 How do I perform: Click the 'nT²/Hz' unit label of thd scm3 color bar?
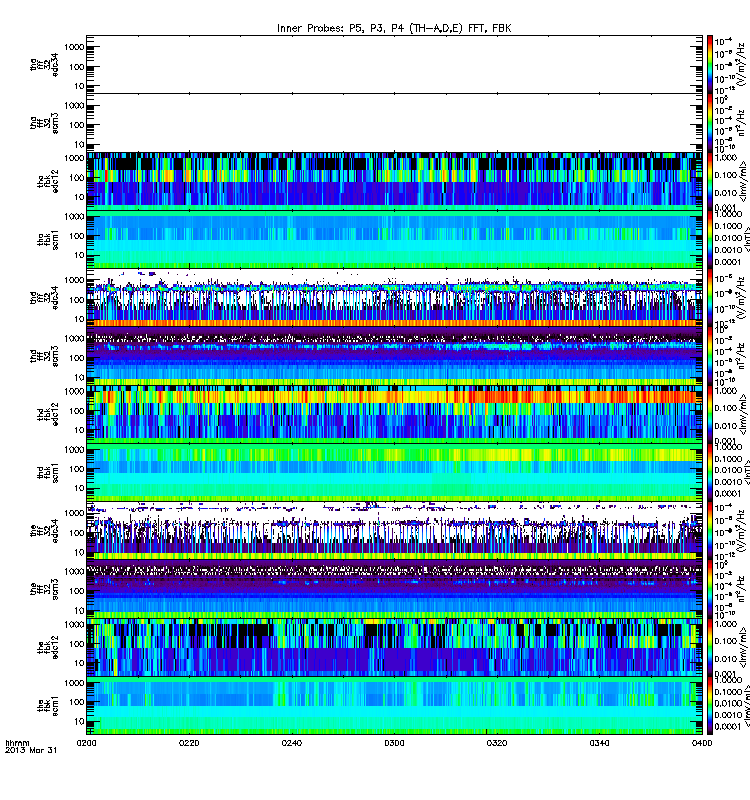click(743, 356)
